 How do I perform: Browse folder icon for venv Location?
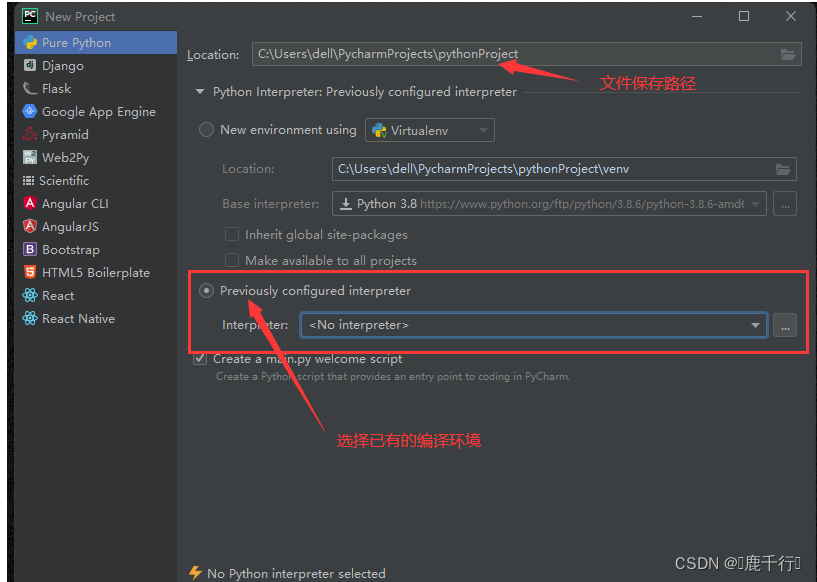pyautogui.click(x=783, y=169)
